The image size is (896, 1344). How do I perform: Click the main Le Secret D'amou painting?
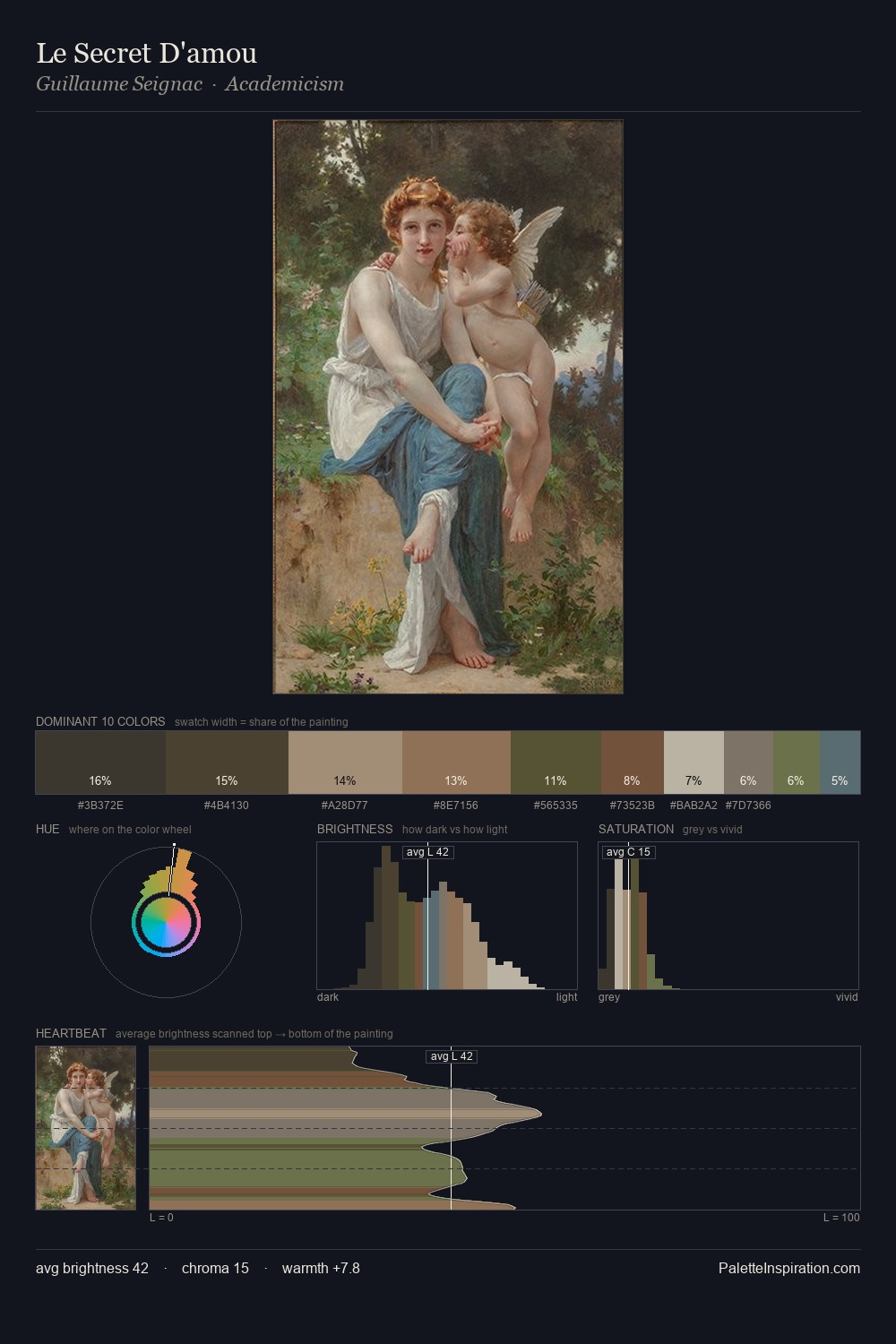pyautogui.click(x=448, y=407)
